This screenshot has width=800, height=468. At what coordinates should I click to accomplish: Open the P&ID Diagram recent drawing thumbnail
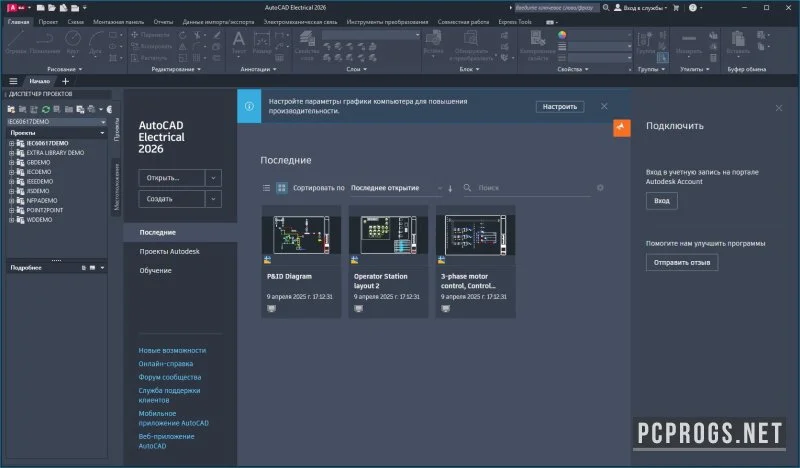[301, 235]
